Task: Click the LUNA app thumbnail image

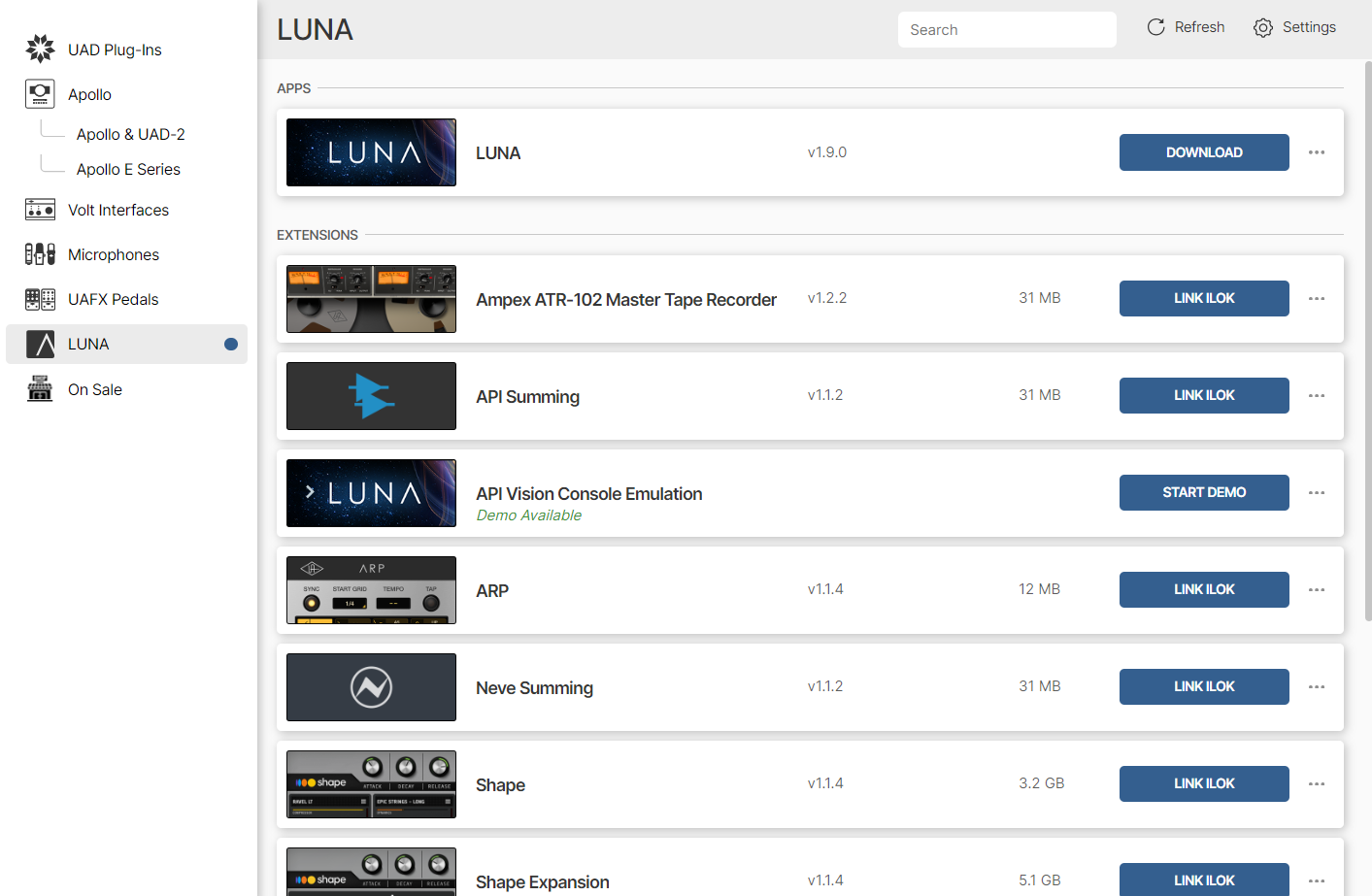Action: [371, 152]
